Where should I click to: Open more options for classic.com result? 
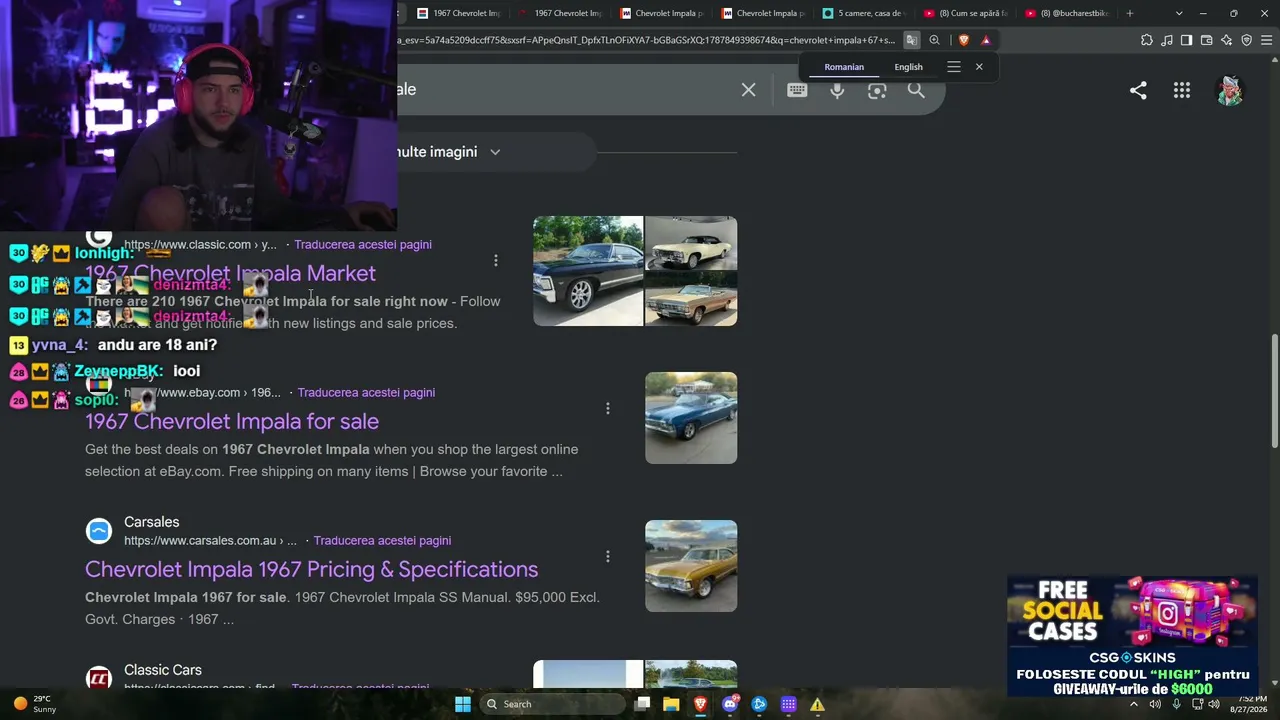click(x=495, y=260)
